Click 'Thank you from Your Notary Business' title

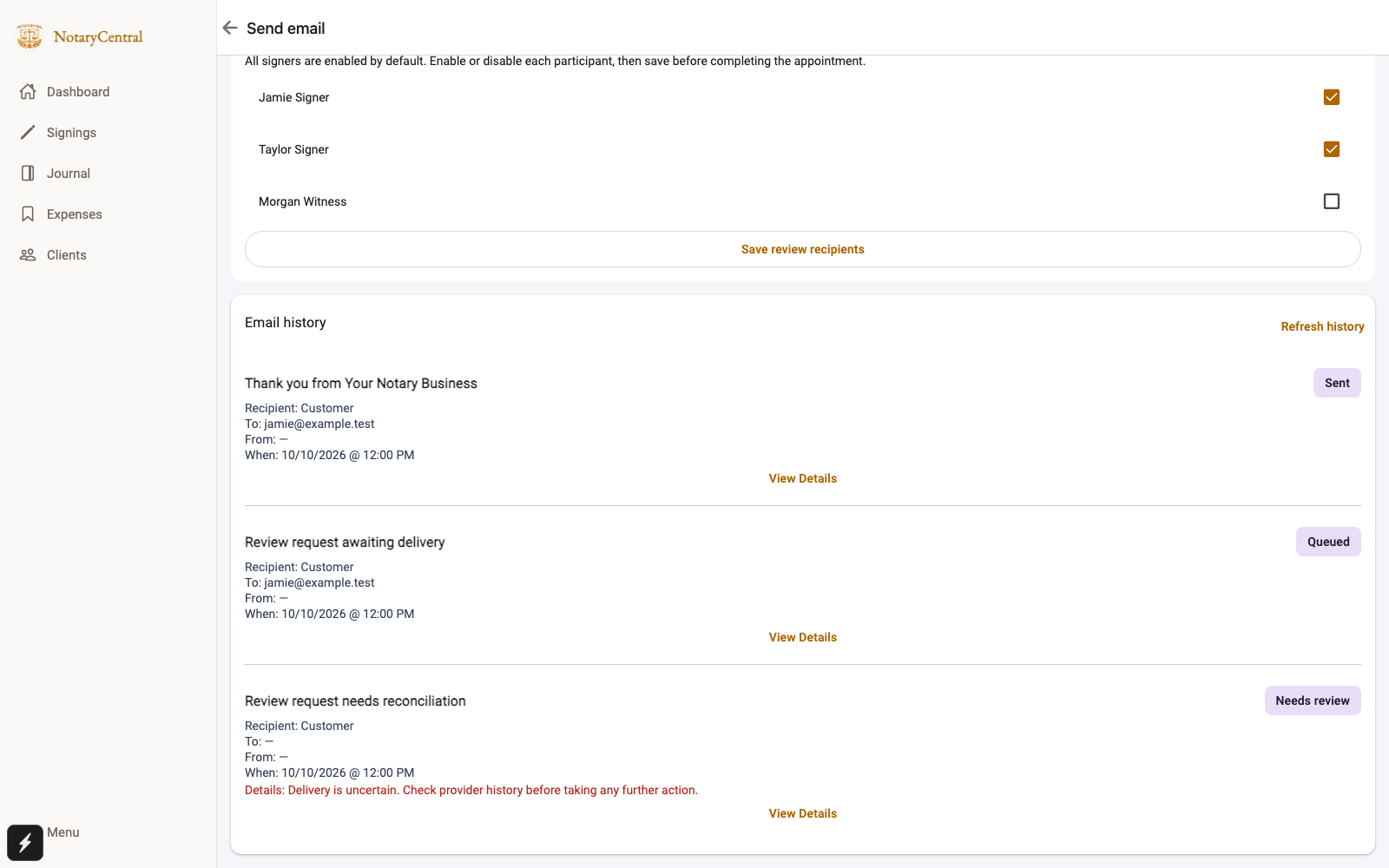point(361,384)
